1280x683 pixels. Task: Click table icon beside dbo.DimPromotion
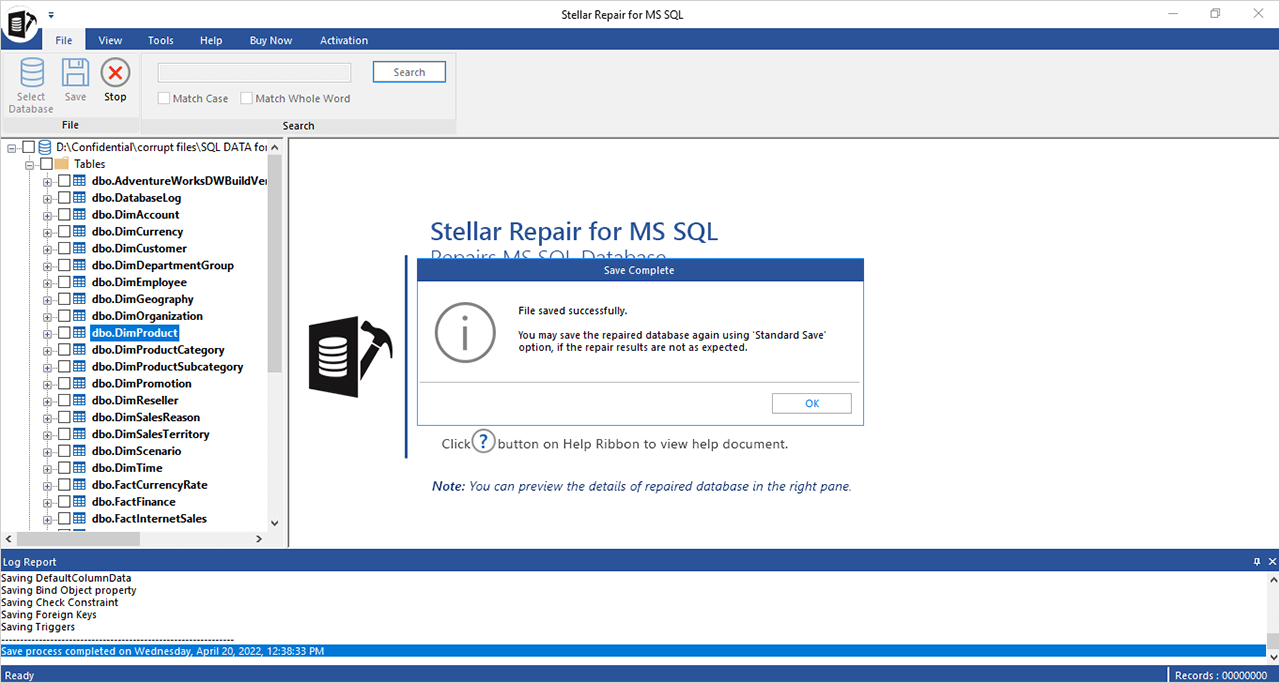80,384
